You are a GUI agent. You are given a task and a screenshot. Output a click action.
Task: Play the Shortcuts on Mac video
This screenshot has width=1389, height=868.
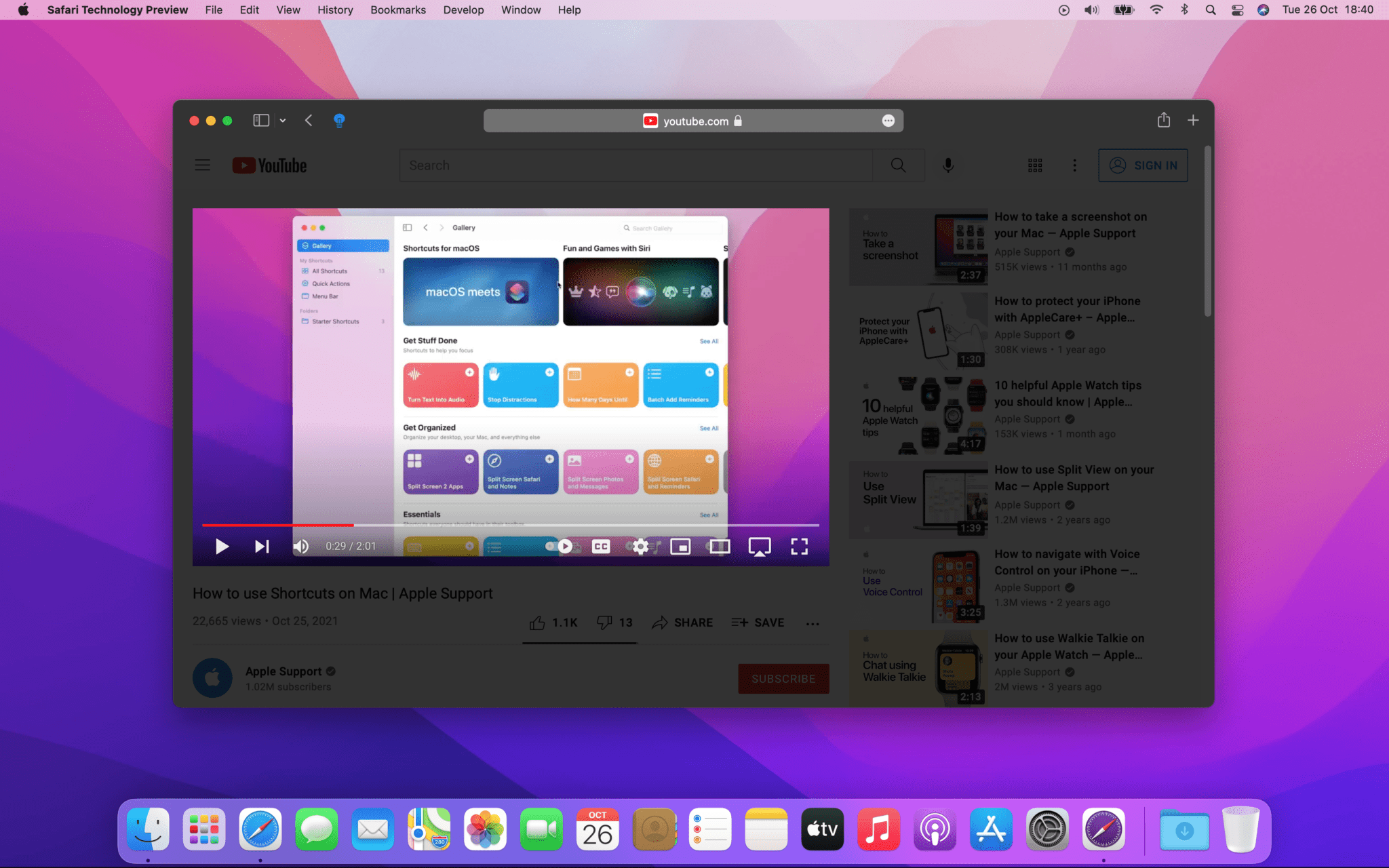coord(221,546)
